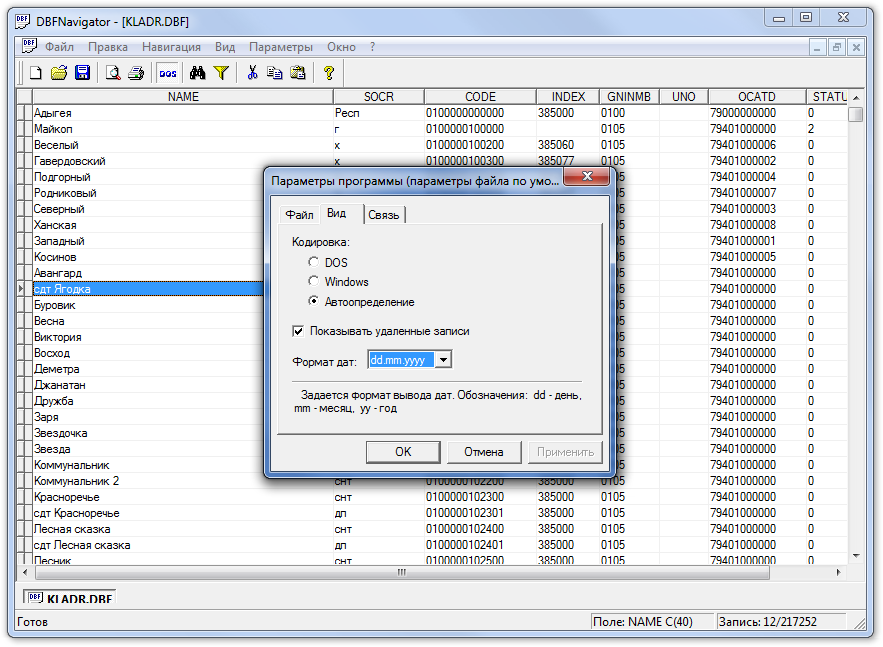
Task: Toggle Показывать удаленные записи checkbox
Action: 298,331
